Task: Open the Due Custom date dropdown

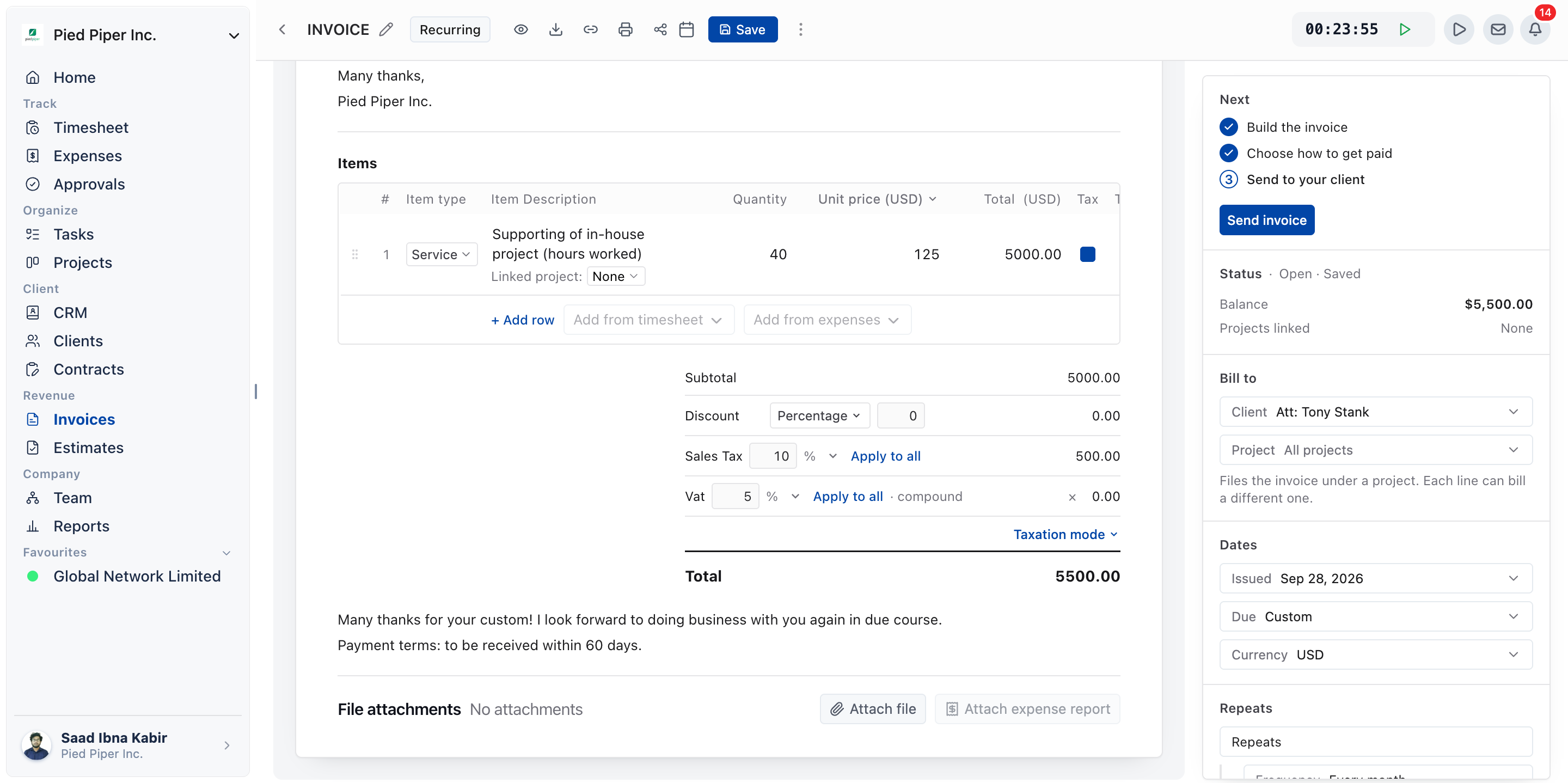Action: (1376, 616)
